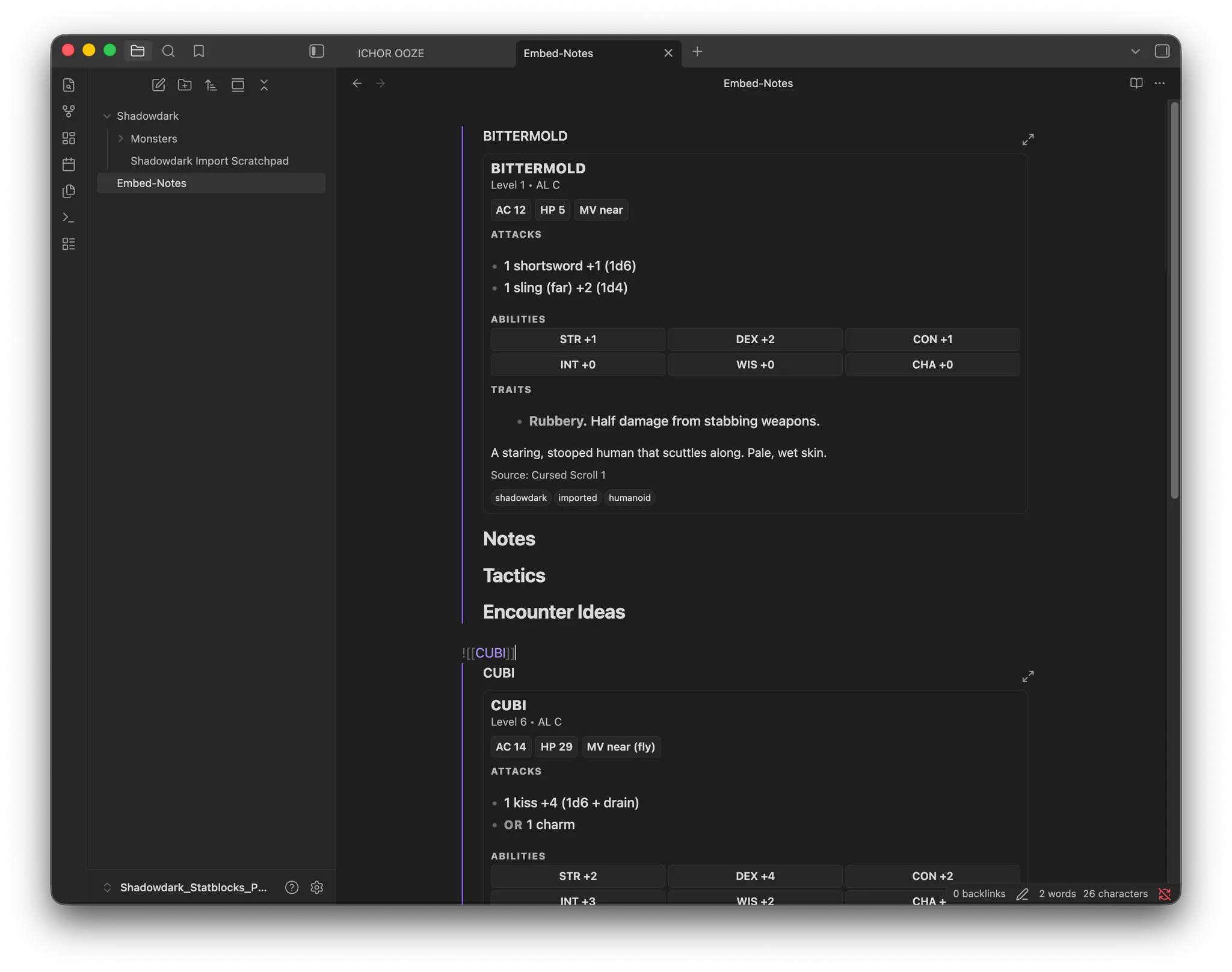
Task: Click the 'STR +1' ability cell
Action: point(577,339)
